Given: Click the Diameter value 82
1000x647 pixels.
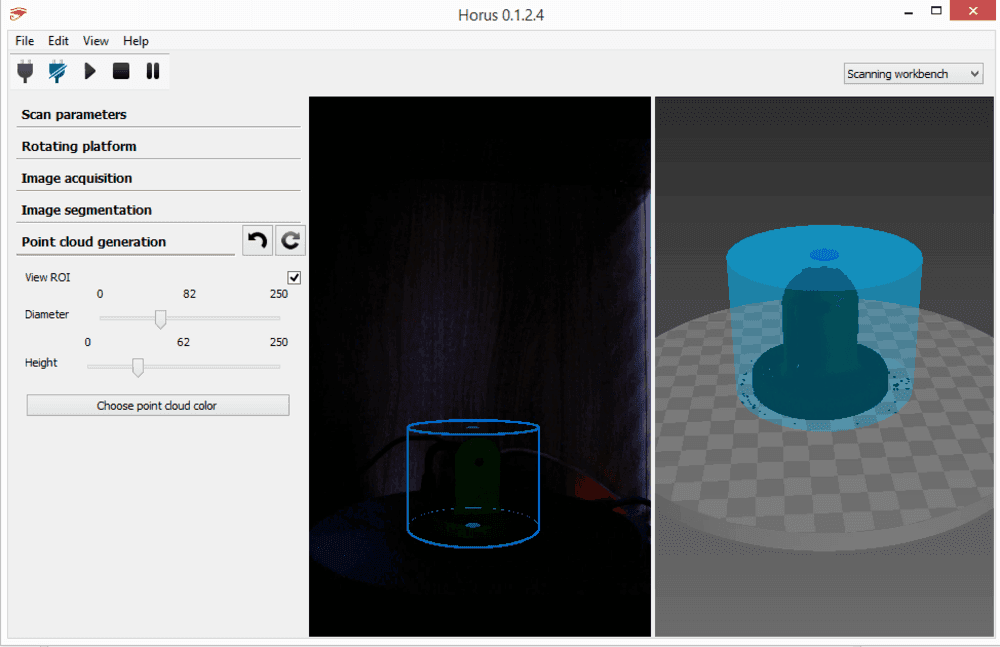Looking at the screenshot, I should (x=189, y=294).
